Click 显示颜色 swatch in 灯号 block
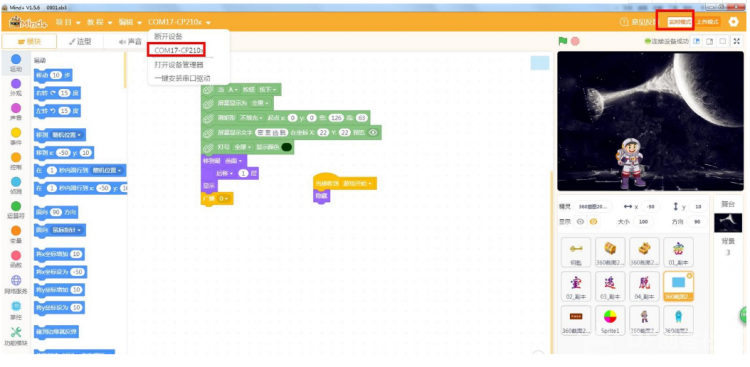Screen dimensions: 750x367 point(287,147)
